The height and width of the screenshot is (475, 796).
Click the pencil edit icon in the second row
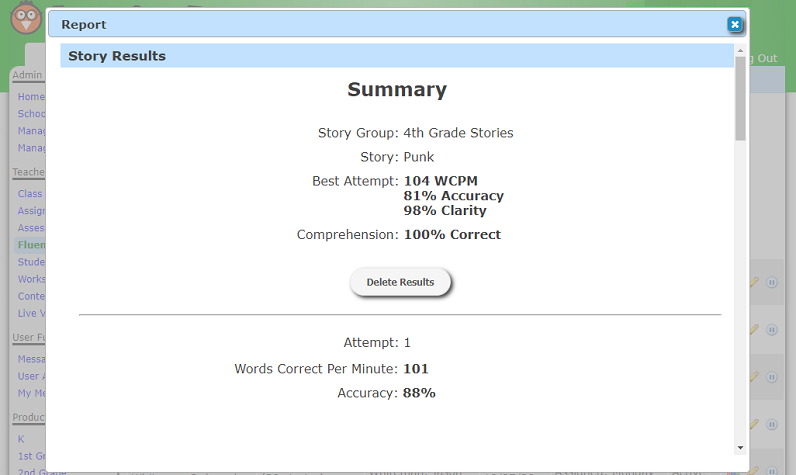[x=755, y=329]
